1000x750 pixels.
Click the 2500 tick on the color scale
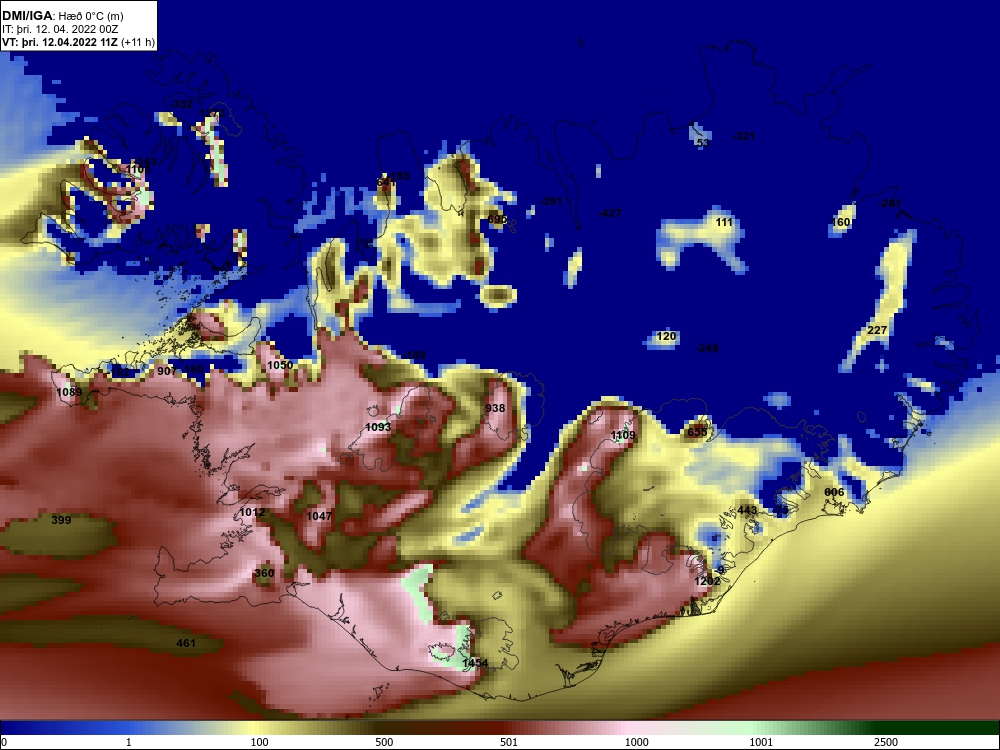point(886,742)
